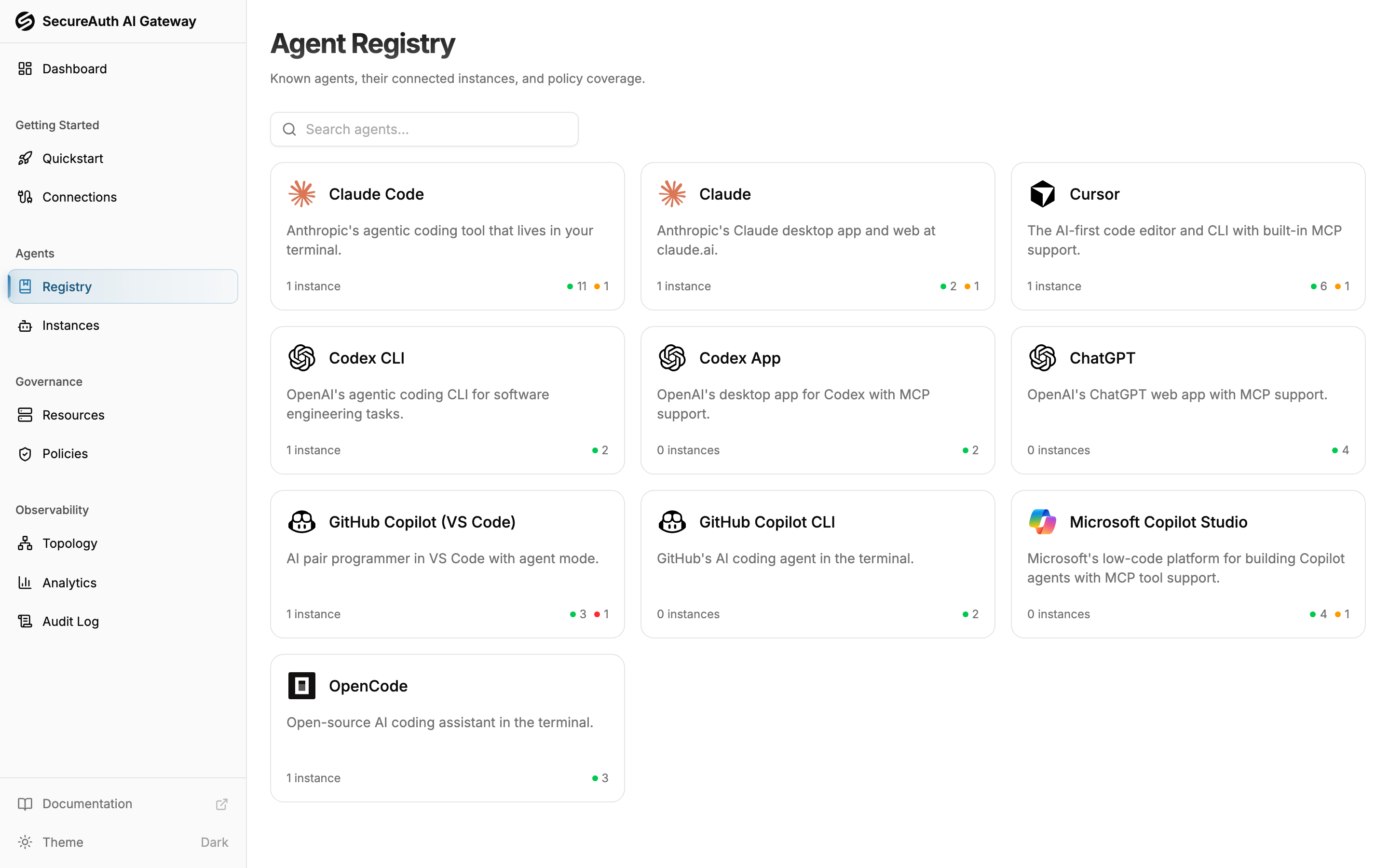Open Microsoft Copilot Studio card title
The image size is (1389, 868).
[x=1158, y=522]
